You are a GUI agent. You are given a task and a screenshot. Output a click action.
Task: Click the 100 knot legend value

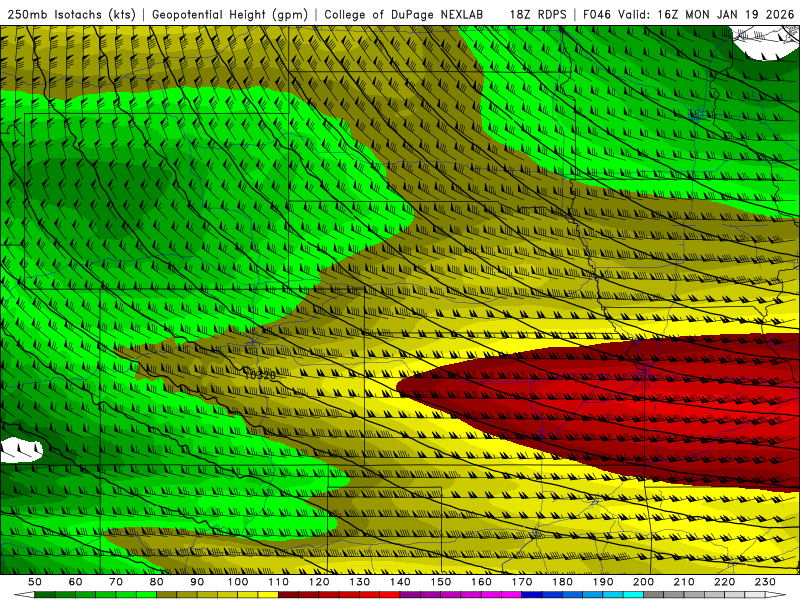click(238, 582)
